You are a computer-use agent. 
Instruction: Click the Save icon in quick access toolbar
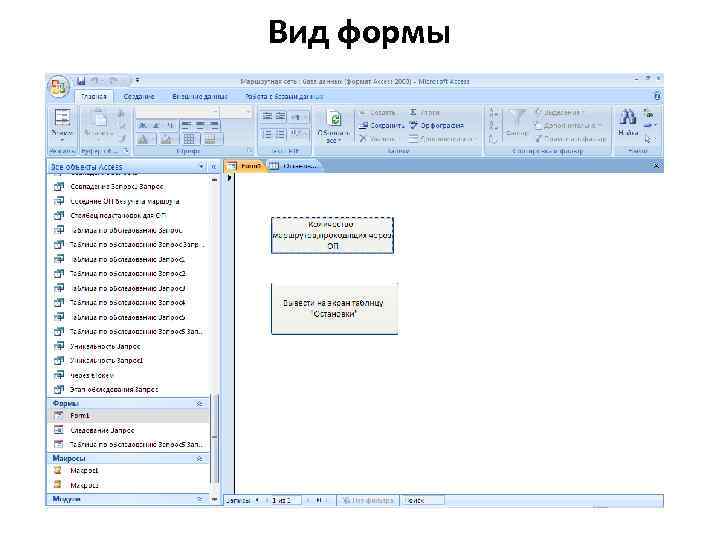(82, 81)
